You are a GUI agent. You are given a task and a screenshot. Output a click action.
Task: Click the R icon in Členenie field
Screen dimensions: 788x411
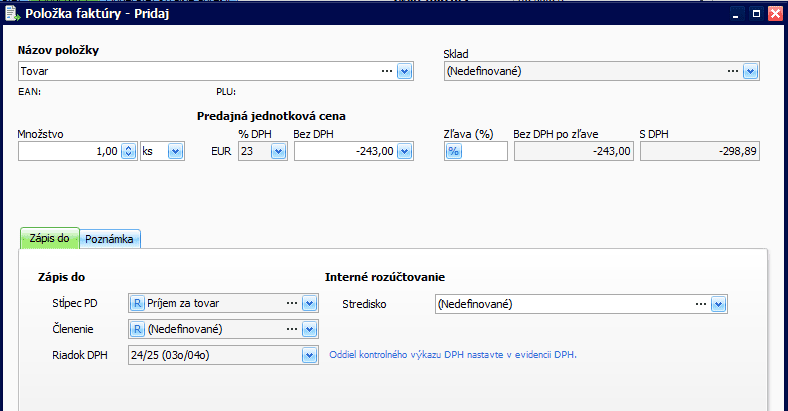tap(137, 328)
